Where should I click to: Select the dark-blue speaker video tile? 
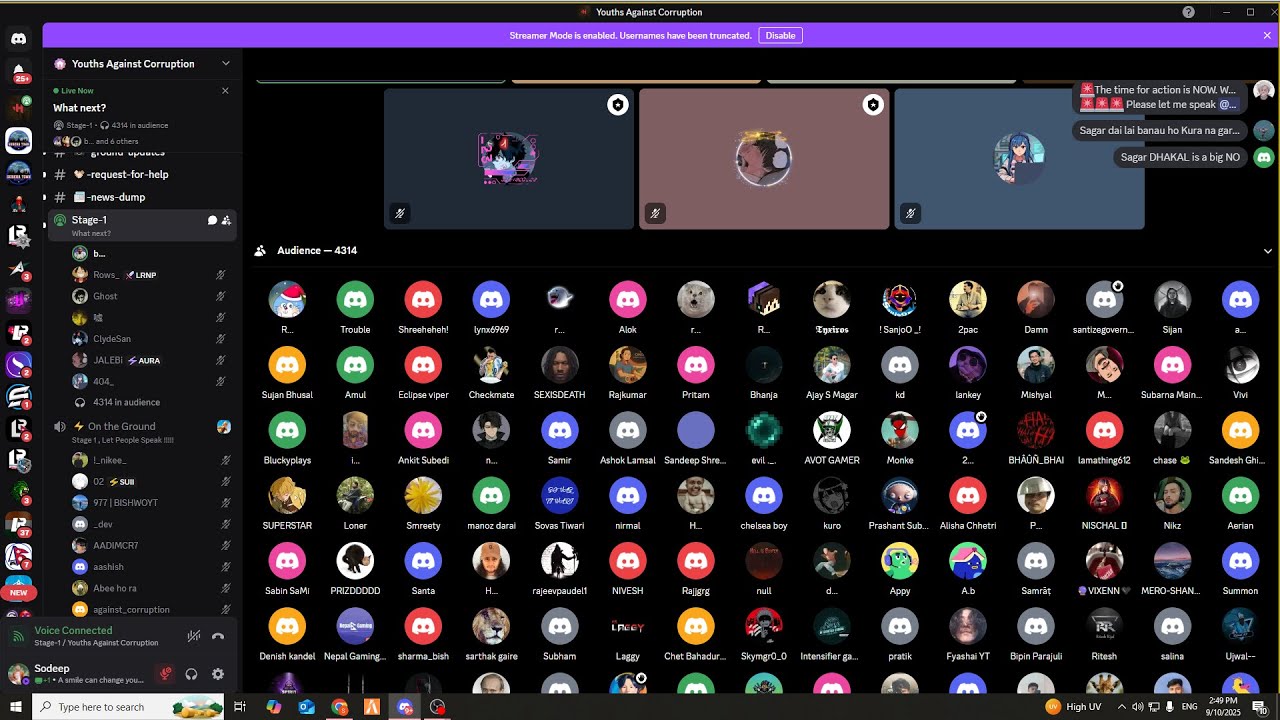(509, 159)
